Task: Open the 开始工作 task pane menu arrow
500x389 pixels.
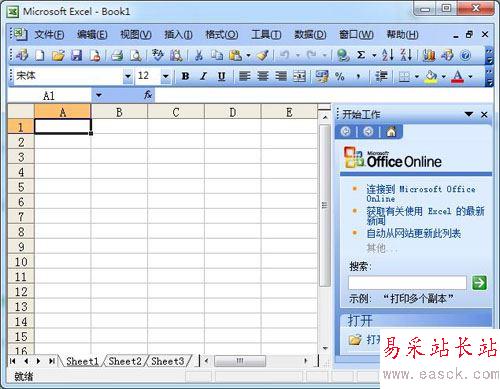Action: tap(469, 114)
